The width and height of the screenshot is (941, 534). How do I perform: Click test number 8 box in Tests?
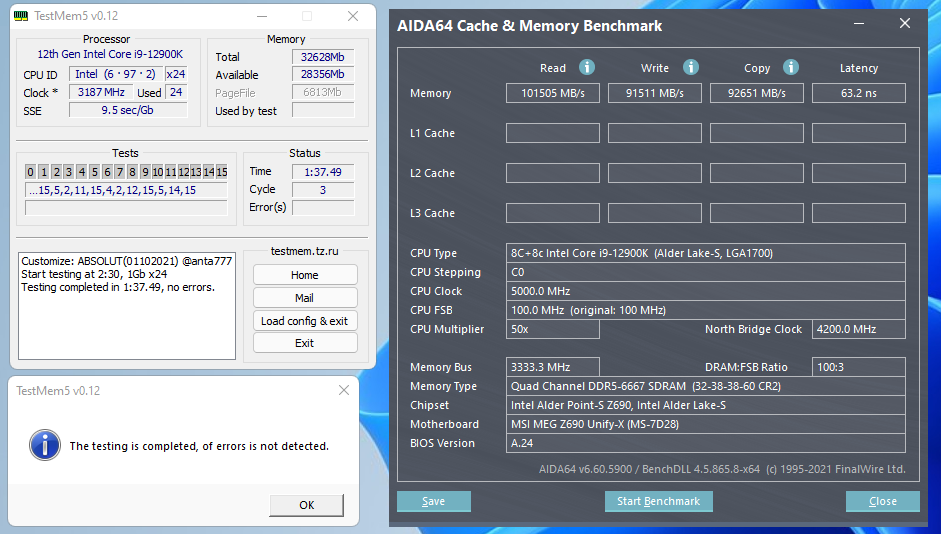pyautogui.click(x=133, y=172)
